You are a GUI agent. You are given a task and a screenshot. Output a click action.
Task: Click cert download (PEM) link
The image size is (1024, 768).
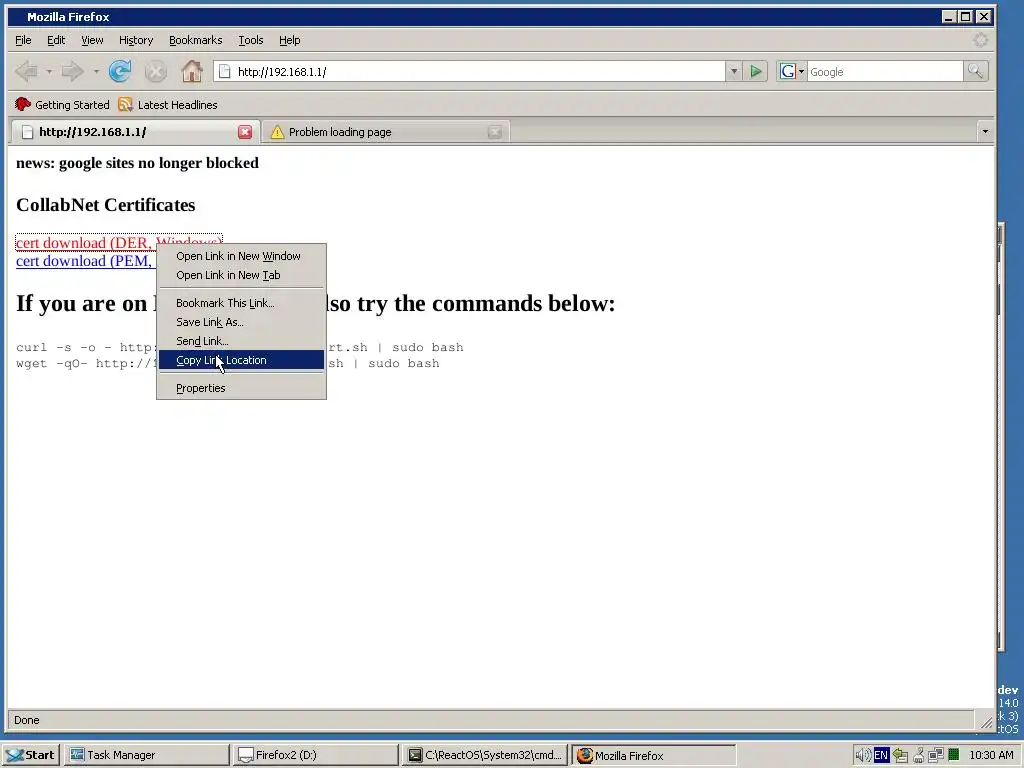point(85,261)
